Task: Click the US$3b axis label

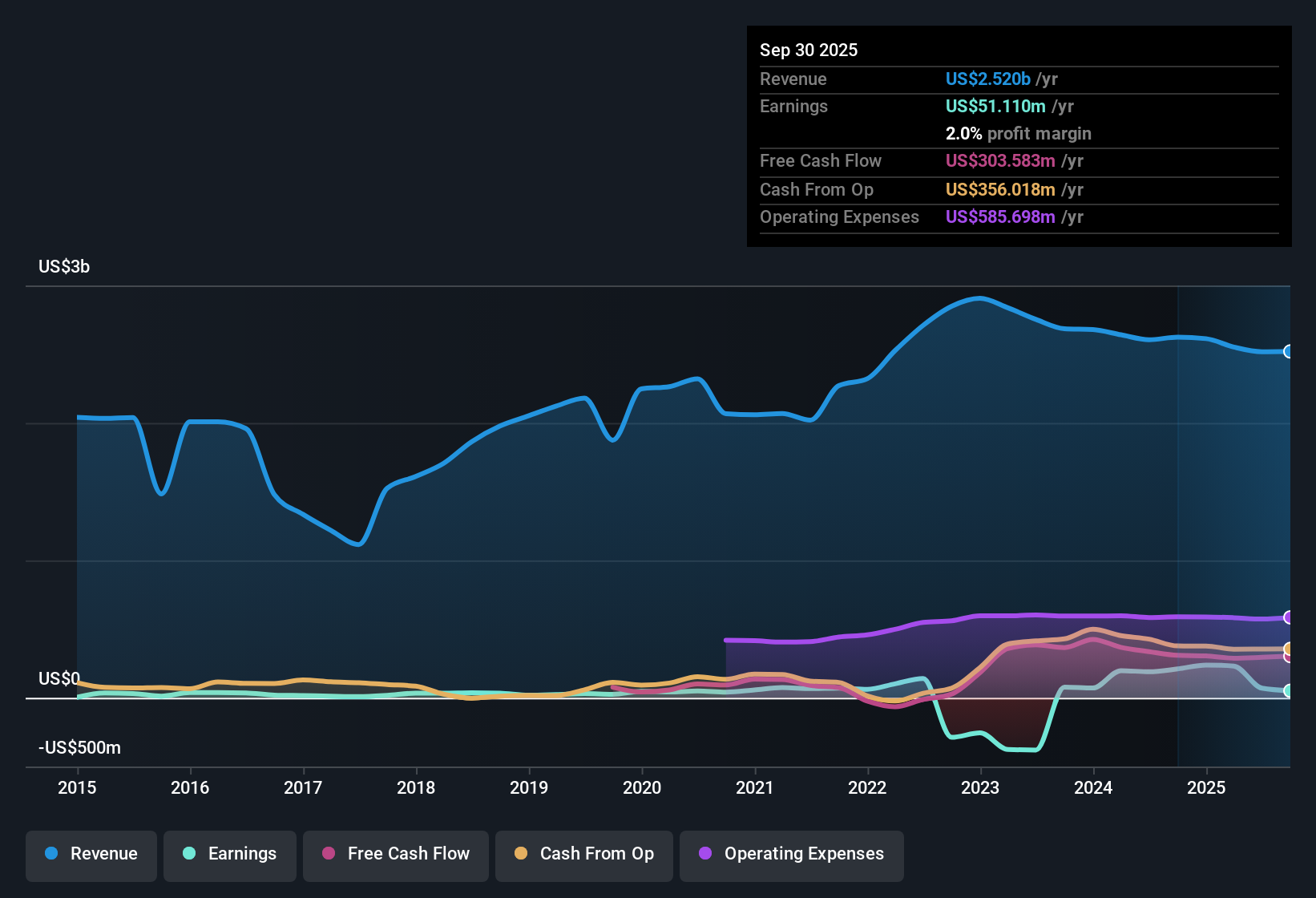Action: click(x=63, y=266)
